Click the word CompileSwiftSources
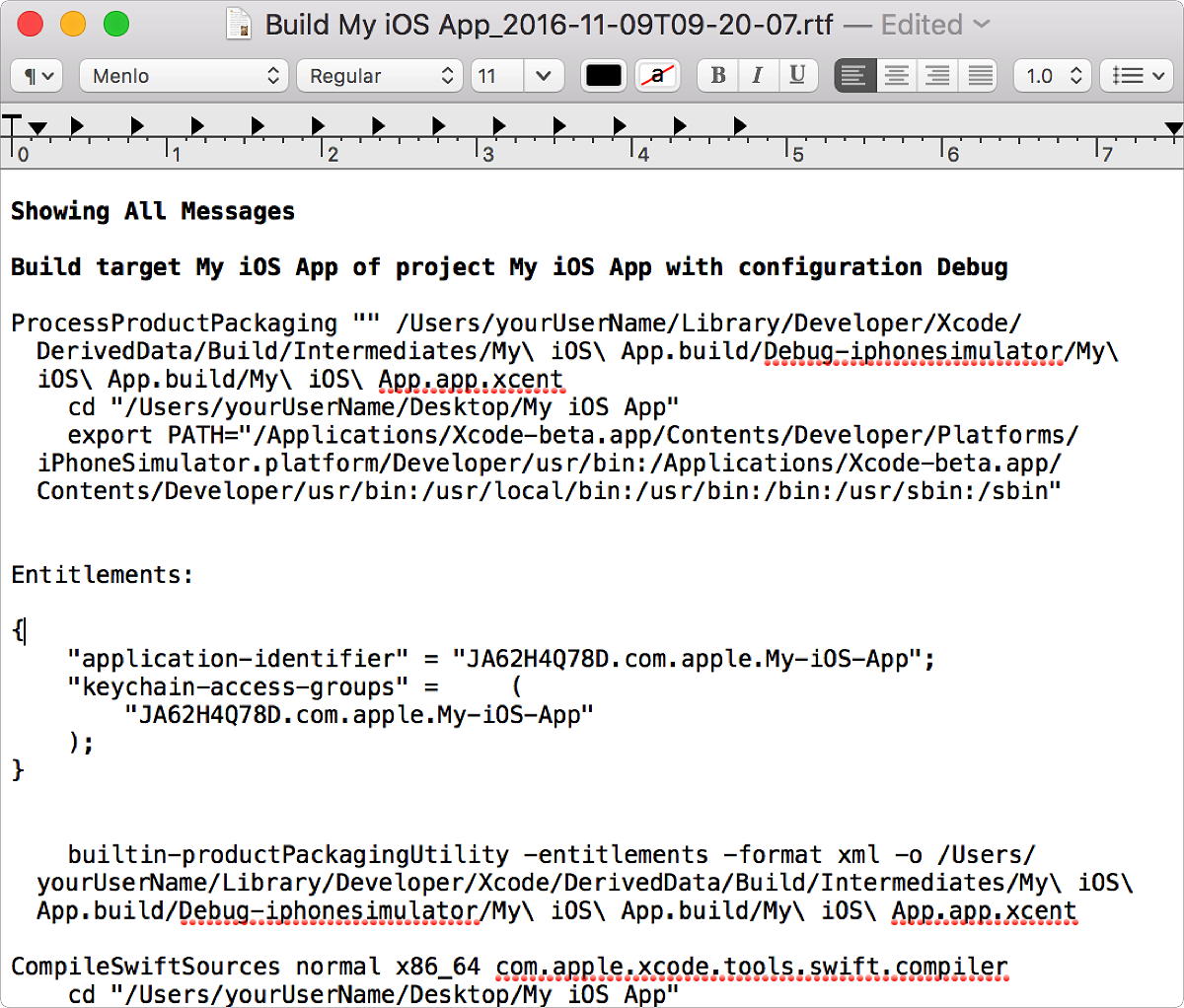Viewport: 1184px width, 1008px height. pyautogui.click(x=146, y=967)
